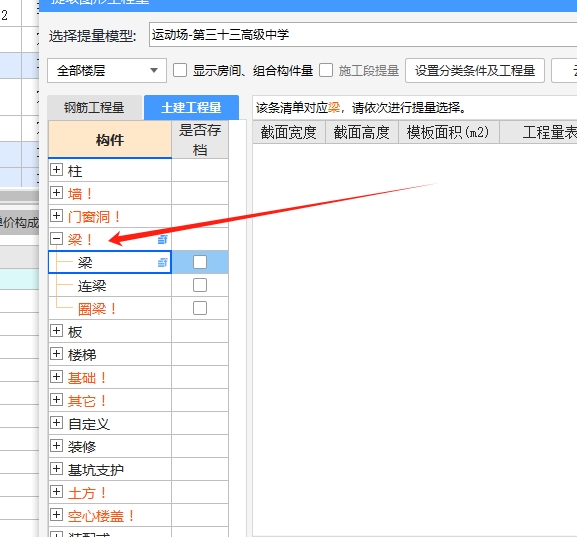Click the 模板面积(m2) column header
577x537 pixels.
tap(449, 132)
